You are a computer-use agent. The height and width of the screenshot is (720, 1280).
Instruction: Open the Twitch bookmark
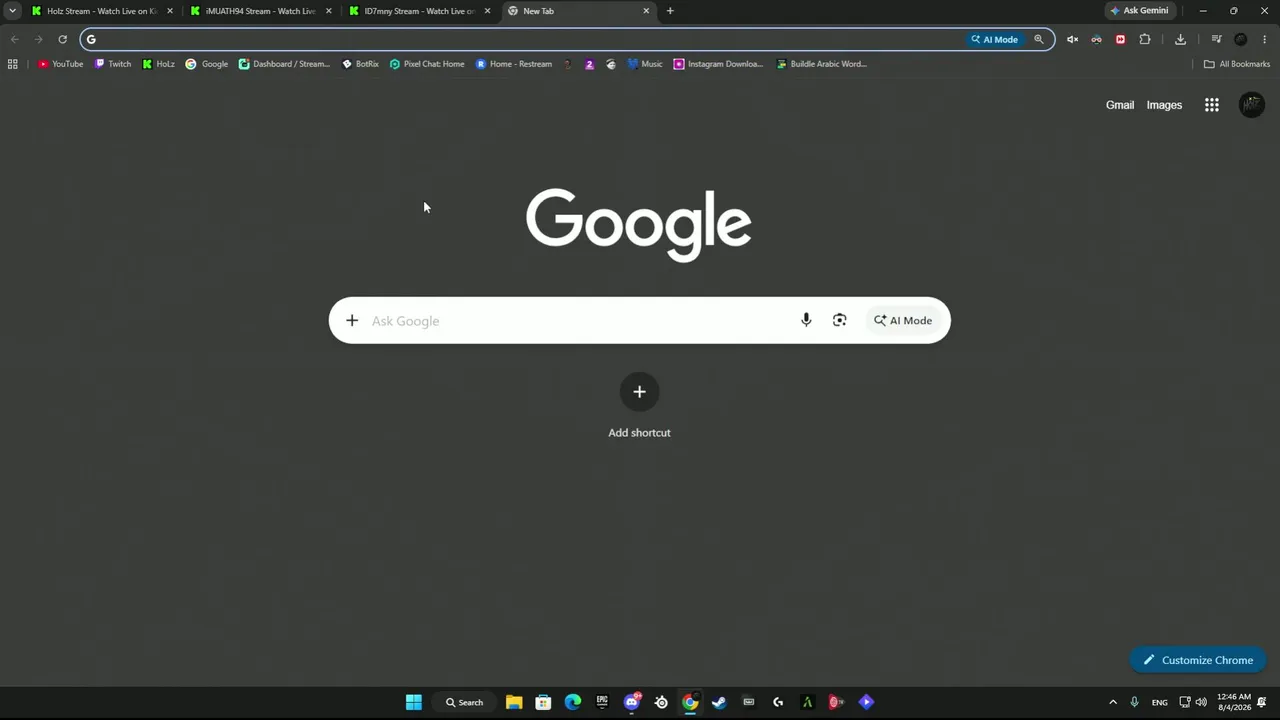point(113,64)
